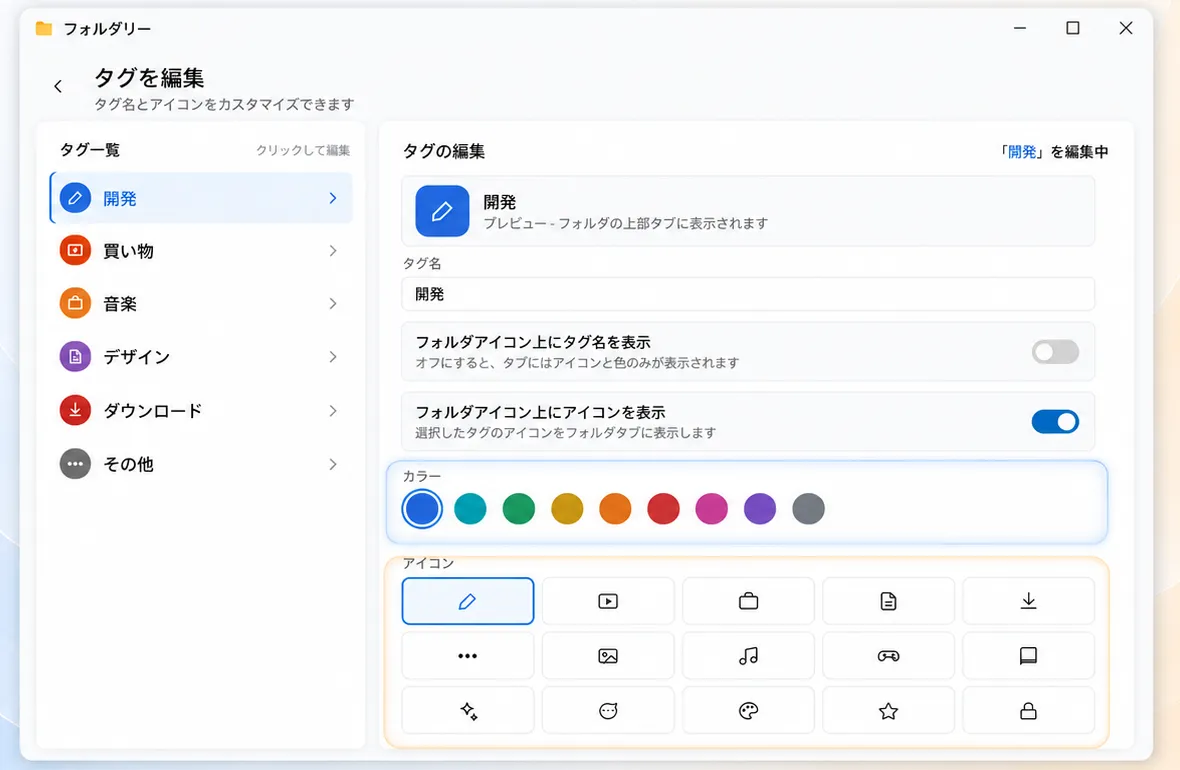
Task: Click the クリックして編集 hint text
Action: (303, 151)
